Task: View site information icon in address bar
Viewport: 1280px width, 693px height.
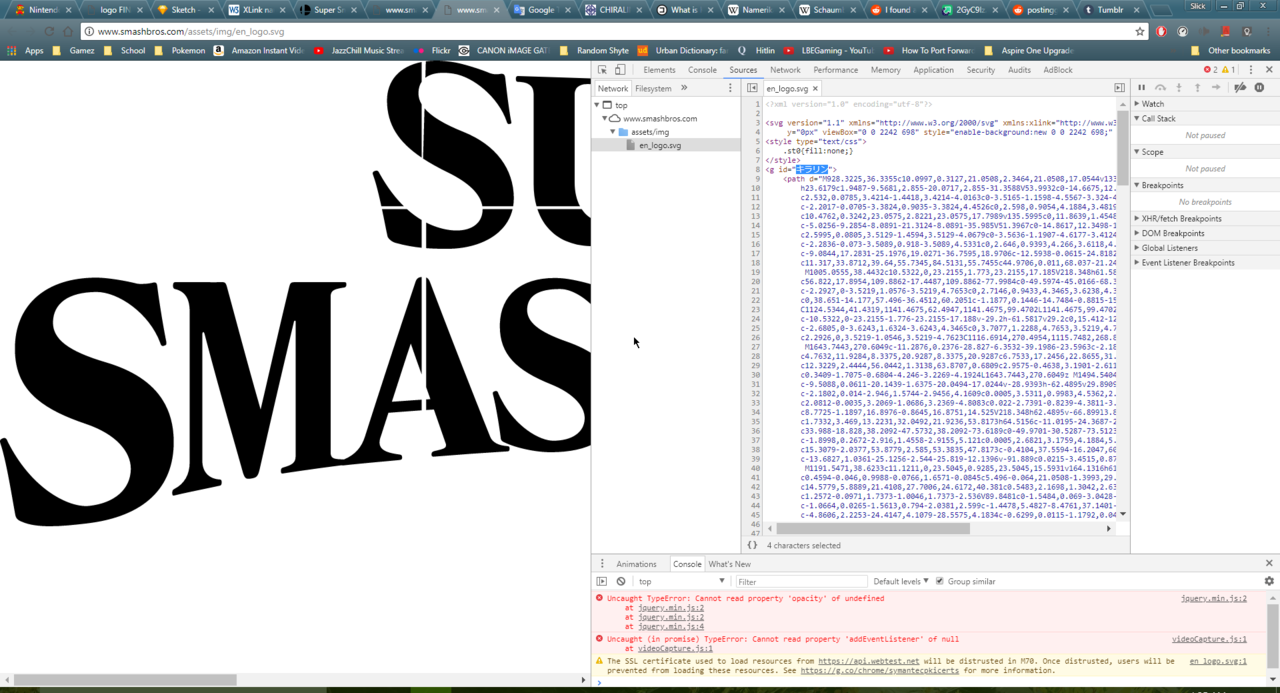Action: [x=90, y=32]
